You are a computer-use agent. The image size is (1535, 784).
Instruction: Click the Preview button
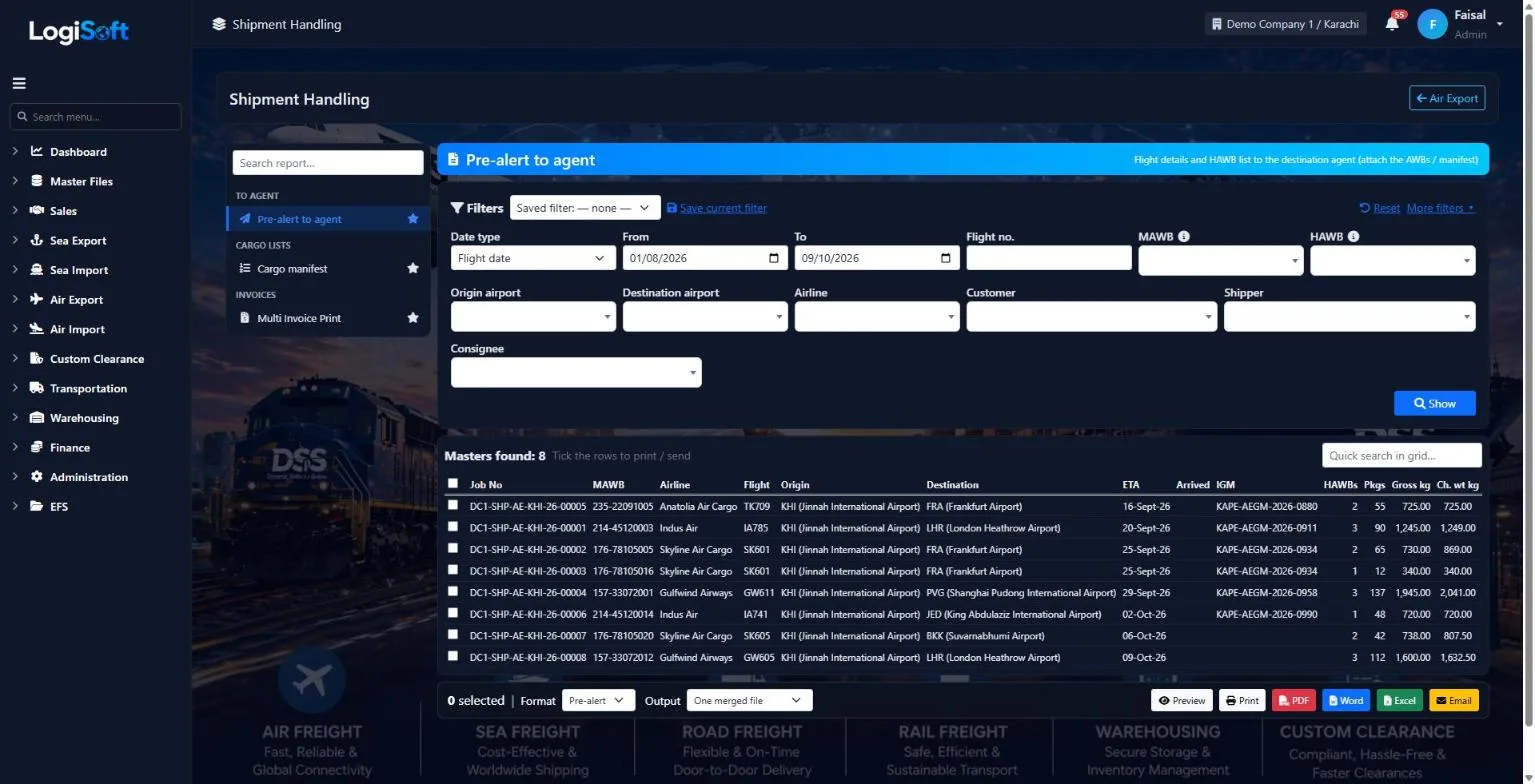(x=1181, y=701)
